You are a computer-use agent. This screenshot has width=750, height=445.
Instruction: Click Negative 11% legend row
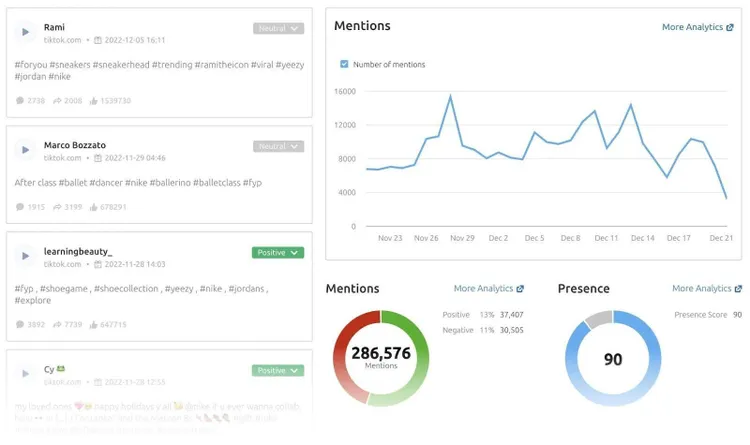pos(483,330)
